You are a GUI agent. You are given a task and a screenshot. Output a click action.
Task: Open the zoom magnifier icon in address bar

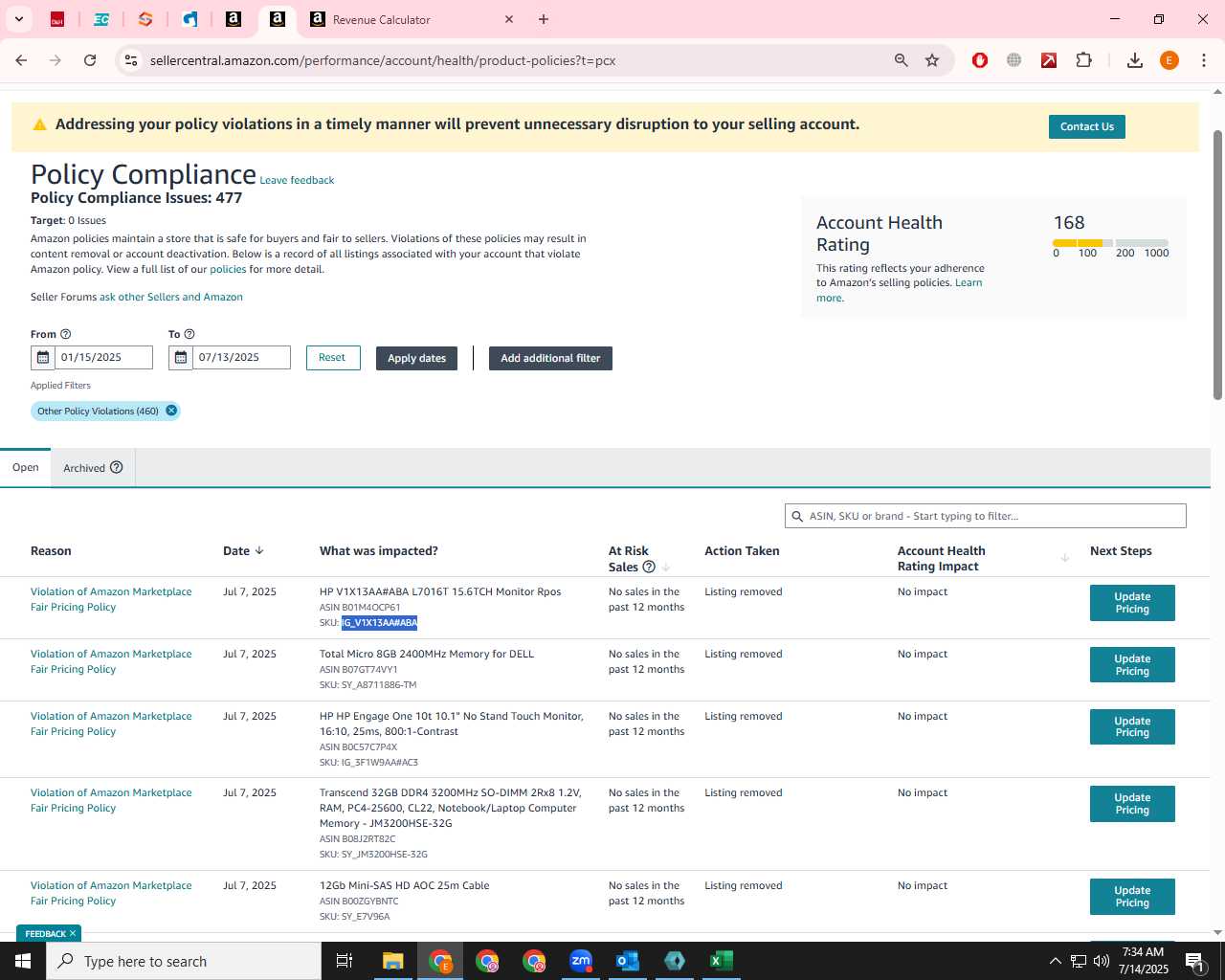pyautogui.click(x=901, y=60)
